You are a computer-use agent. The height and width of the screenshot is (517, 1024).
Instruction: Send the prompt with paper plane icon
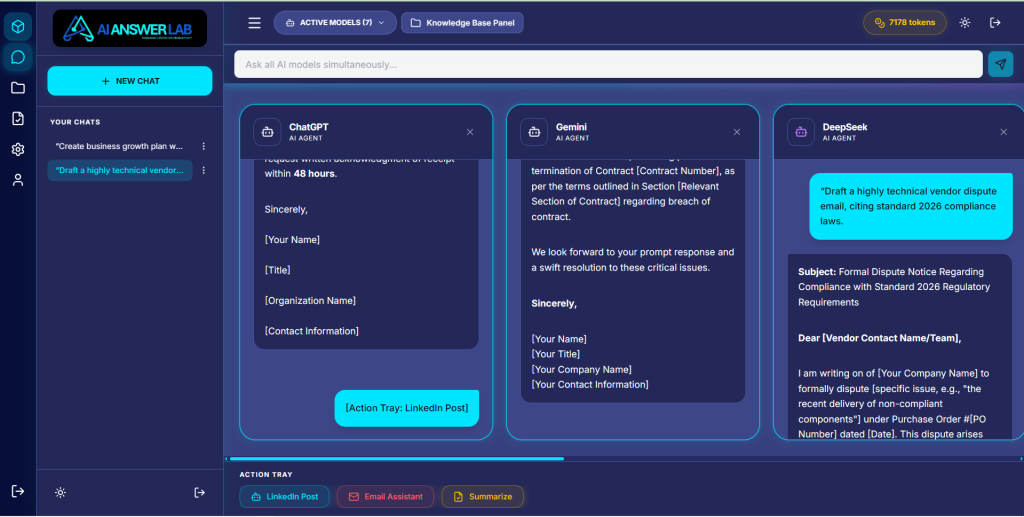1000,64
